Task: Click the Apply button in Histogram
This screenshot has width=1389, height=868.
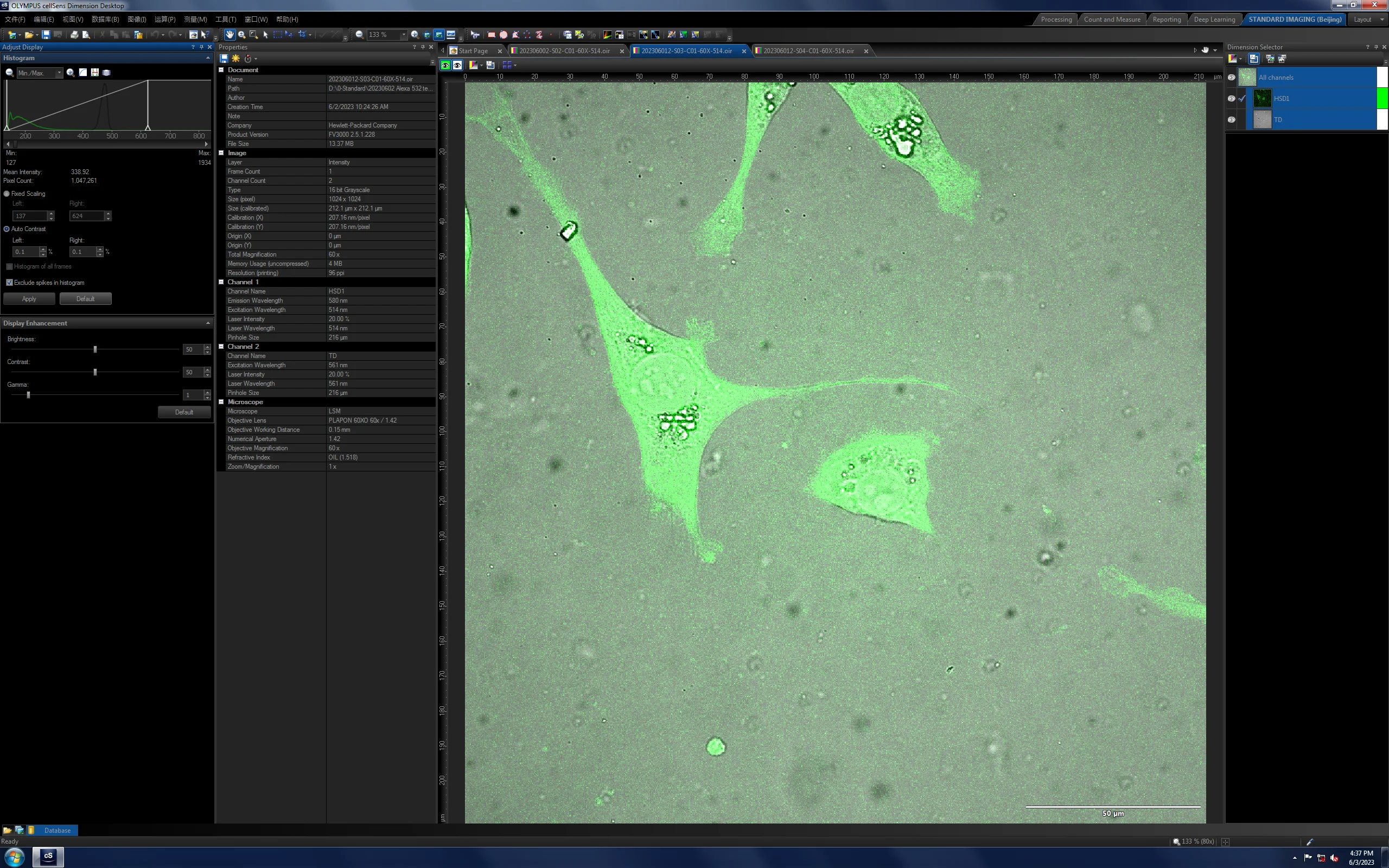Action: click(29, 298)
